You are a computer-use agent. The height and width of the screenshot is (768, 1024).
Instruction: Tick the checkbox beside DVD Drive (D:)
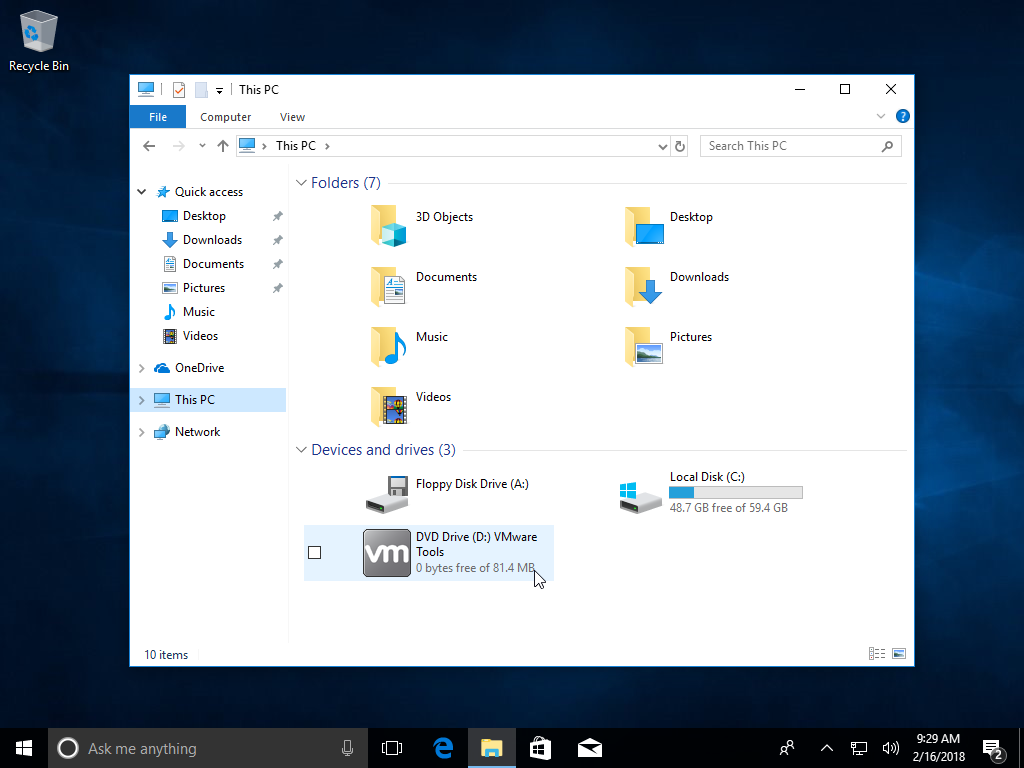click(x=315, y=553)
